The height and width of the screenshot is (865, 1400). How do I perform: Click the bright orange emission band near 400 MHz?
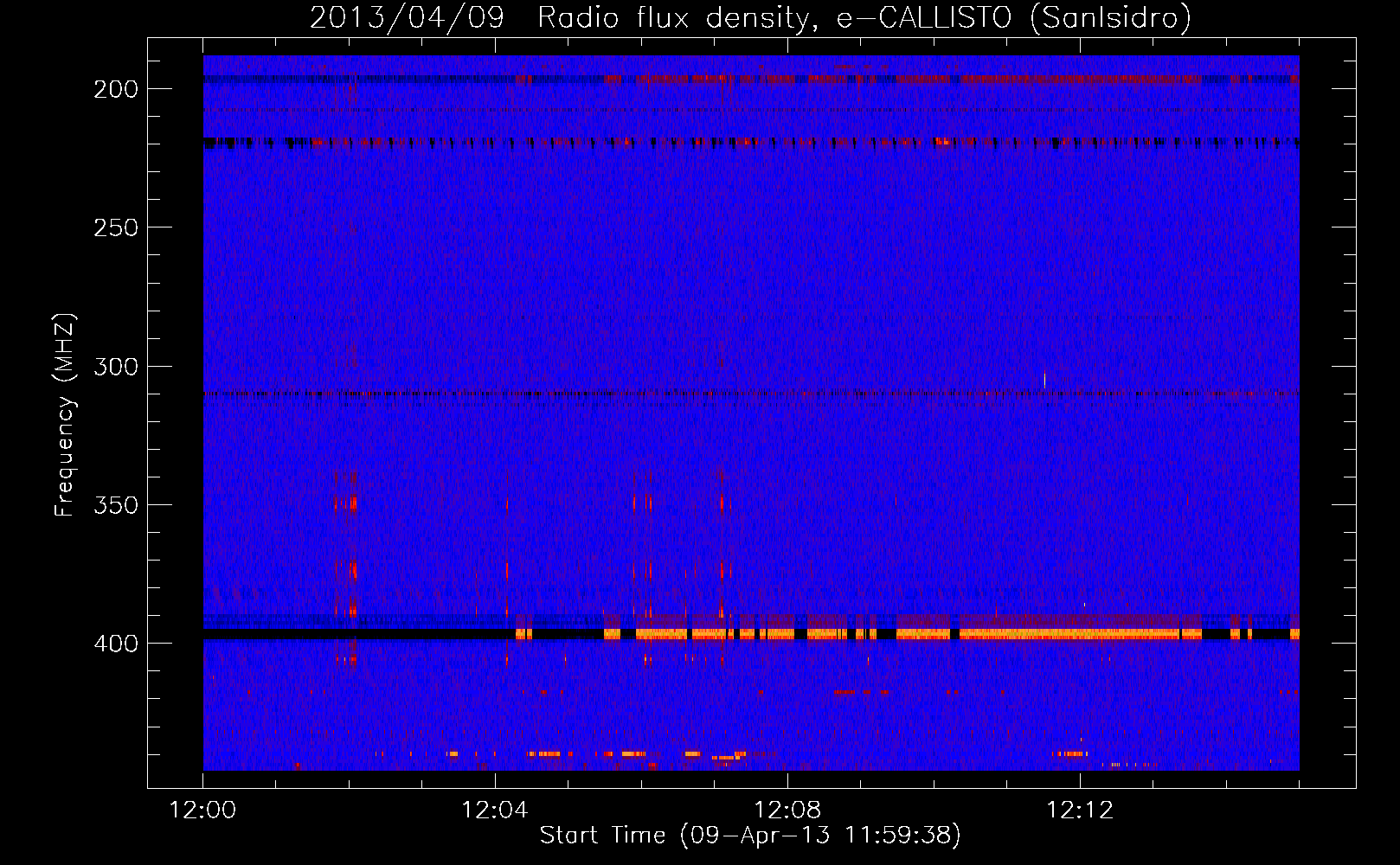(x=907, y=634)
